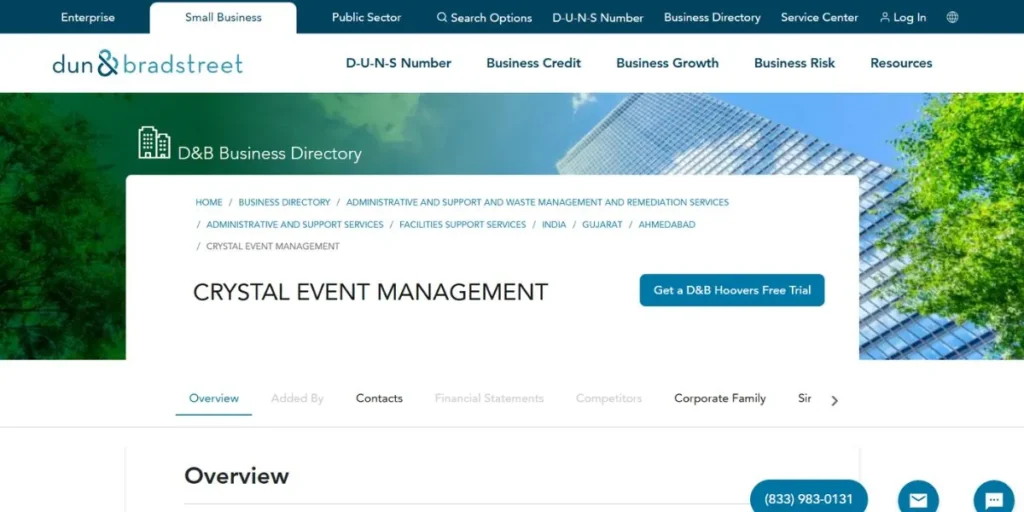Click the D&B Business Directory building icon
This screenshot has width=1024, height=512.
point(154,142)
